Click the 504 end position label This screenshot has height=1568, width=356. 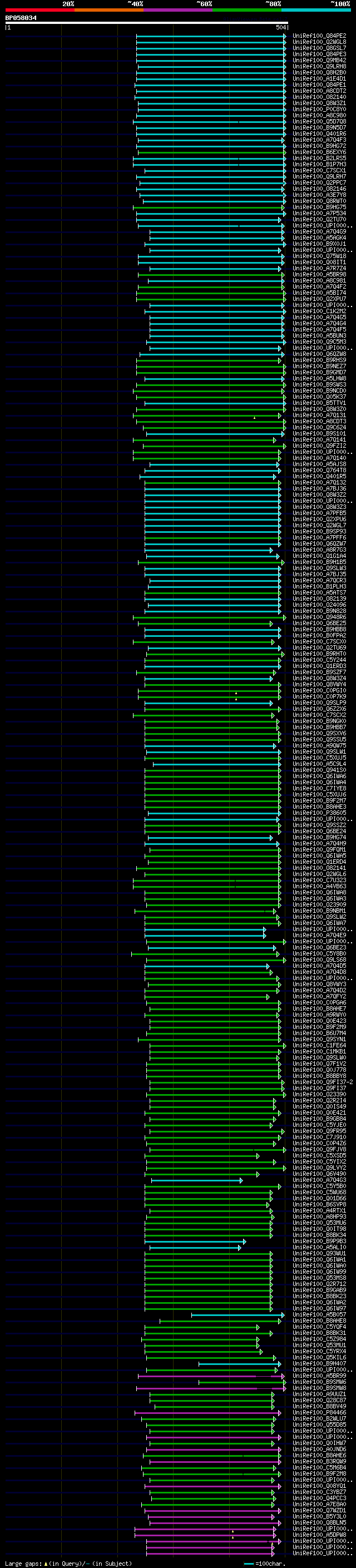pyautogui.click(x=280, y=27)
